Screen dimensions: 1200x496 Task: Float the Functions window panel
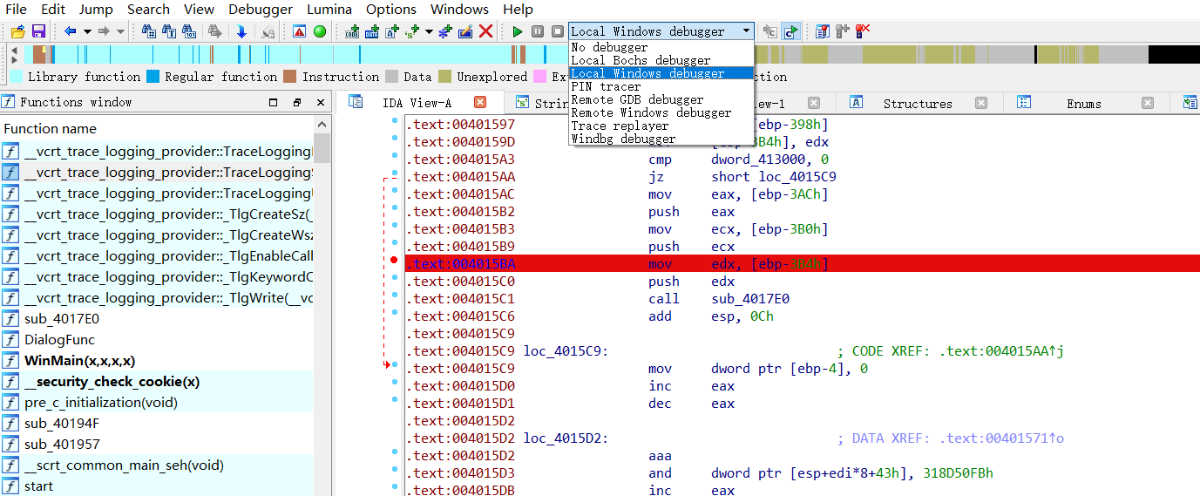pyautogui.click(x=297, y=102)
